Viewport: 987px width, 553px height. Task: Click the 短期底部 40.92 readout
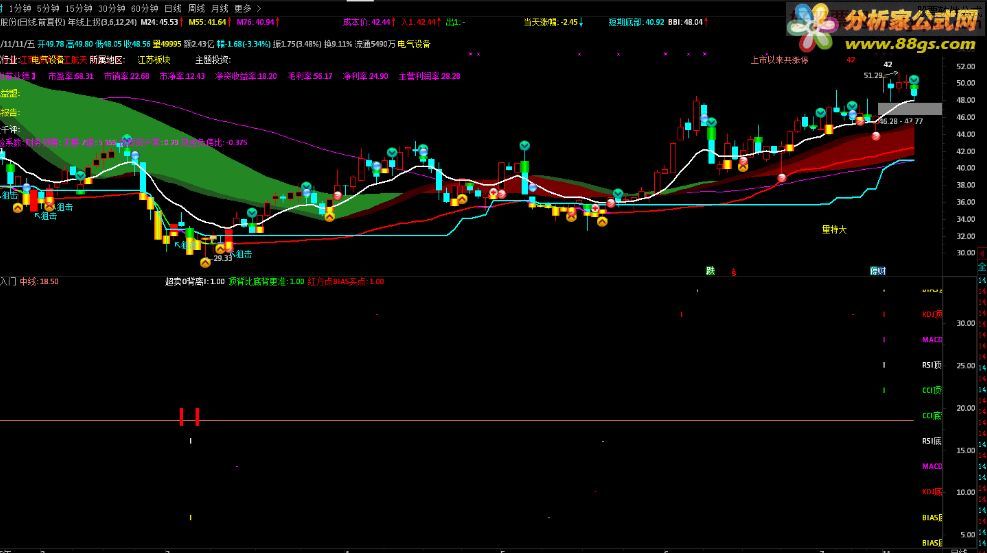pyautogui.click(x=636, y=22)
